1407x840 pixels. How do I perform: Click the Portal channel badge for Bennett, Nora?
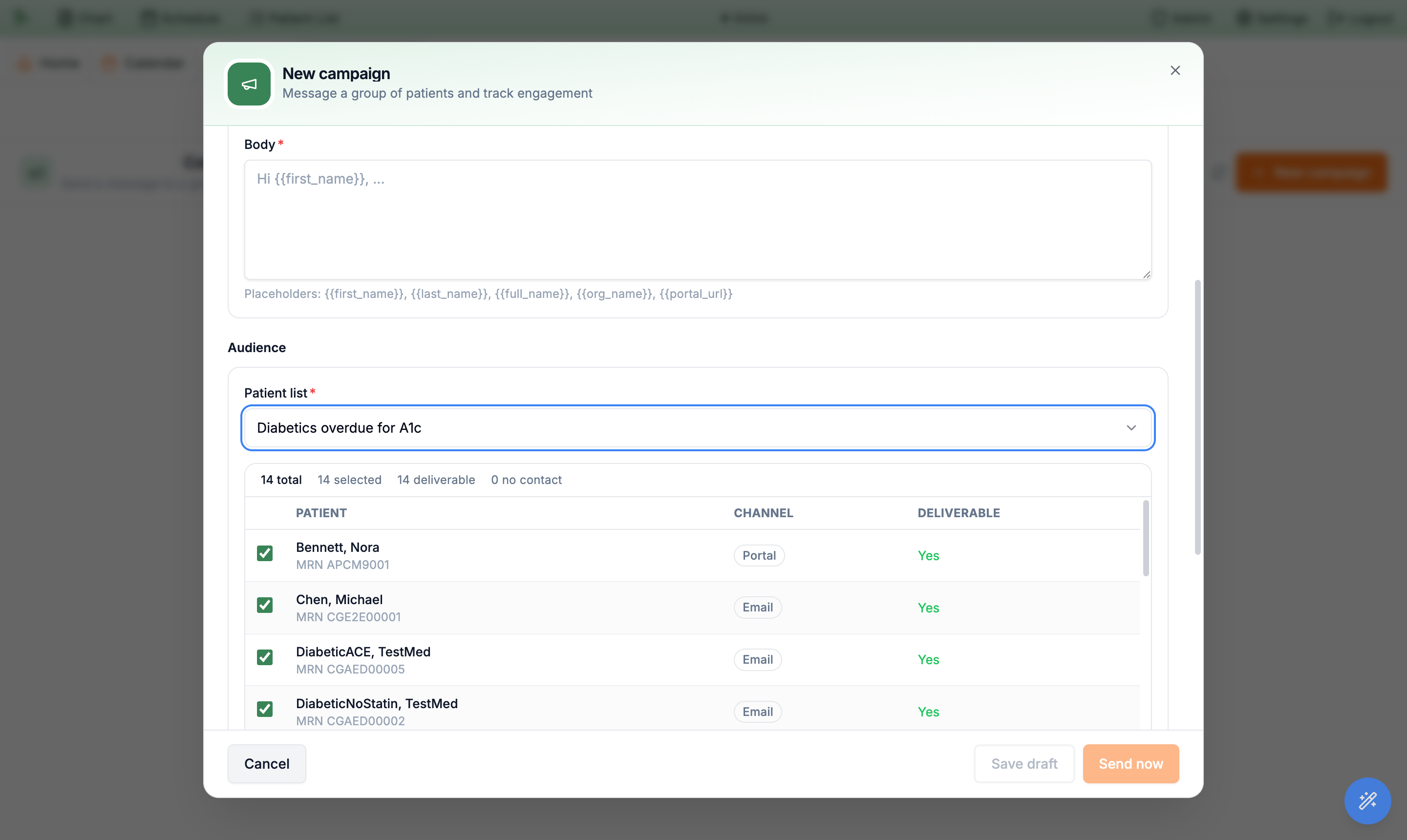[x=759, y=555]
